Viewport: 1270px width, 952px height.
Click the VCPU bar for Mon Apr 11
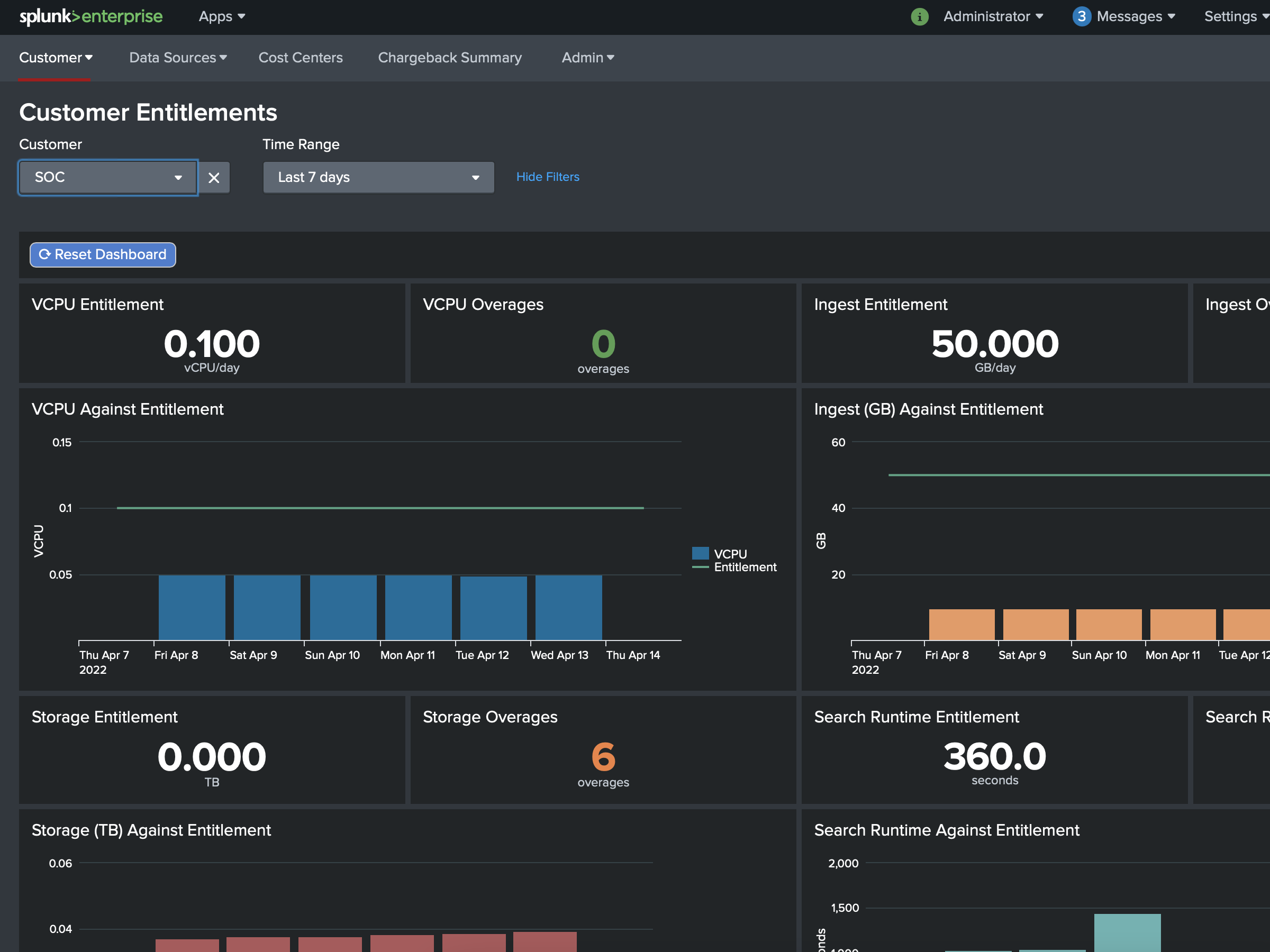(419, 608)
